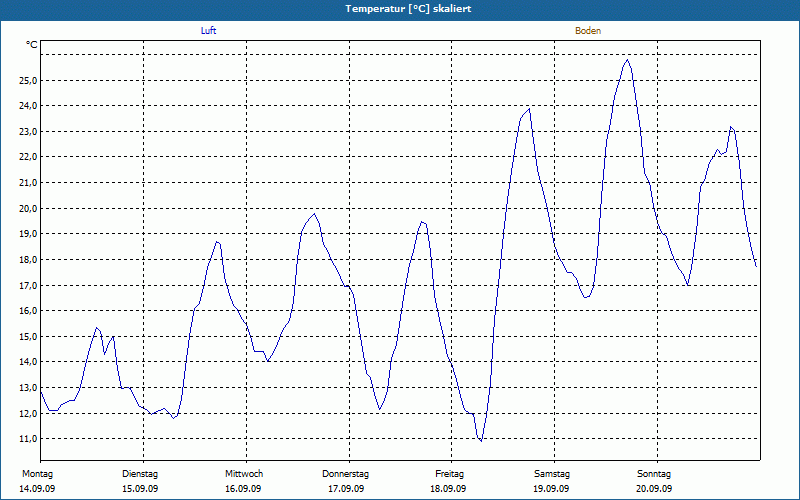Select the 21,0 y-axis value

[28, 183]
